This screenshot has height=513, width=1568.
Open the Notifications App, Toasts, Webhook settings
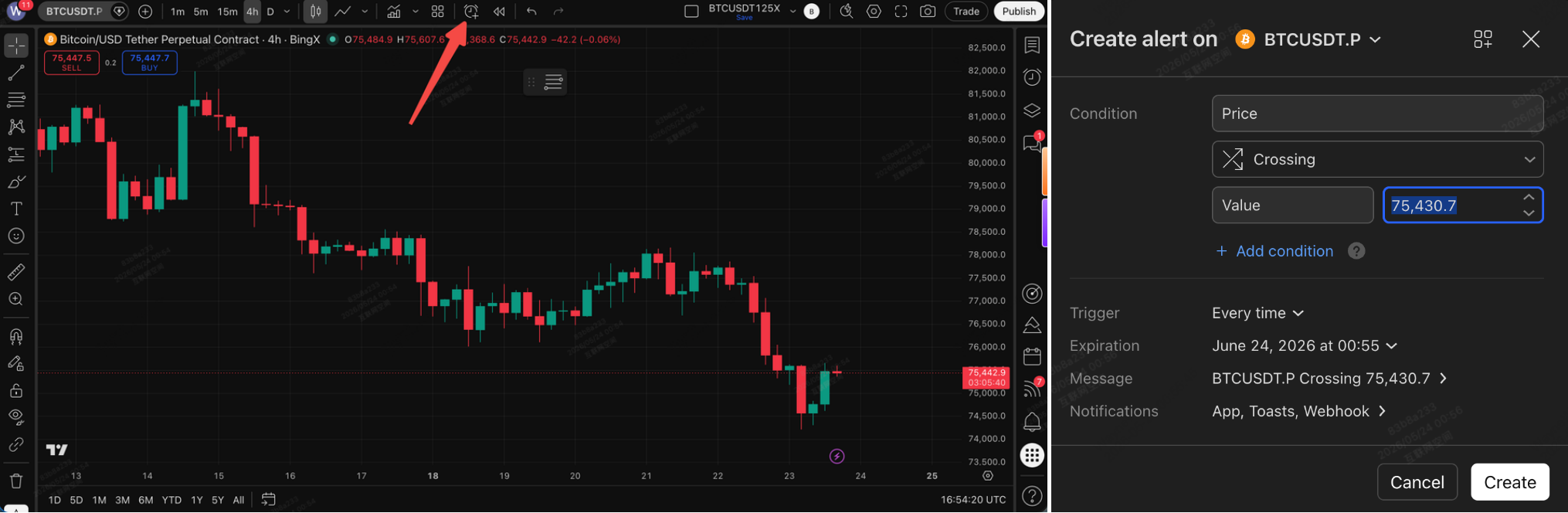1299,411
